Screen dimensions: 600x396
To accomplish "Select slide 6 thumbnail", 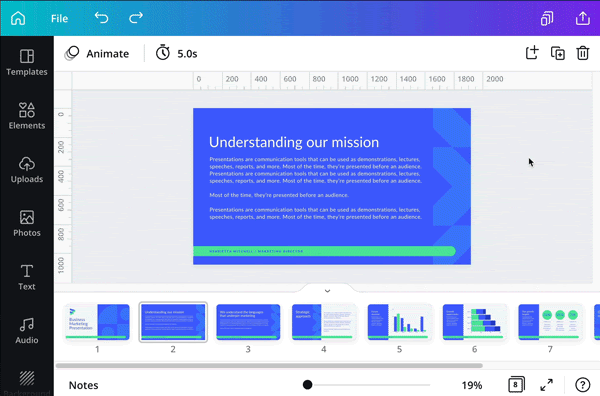I will tap(474, 322).
